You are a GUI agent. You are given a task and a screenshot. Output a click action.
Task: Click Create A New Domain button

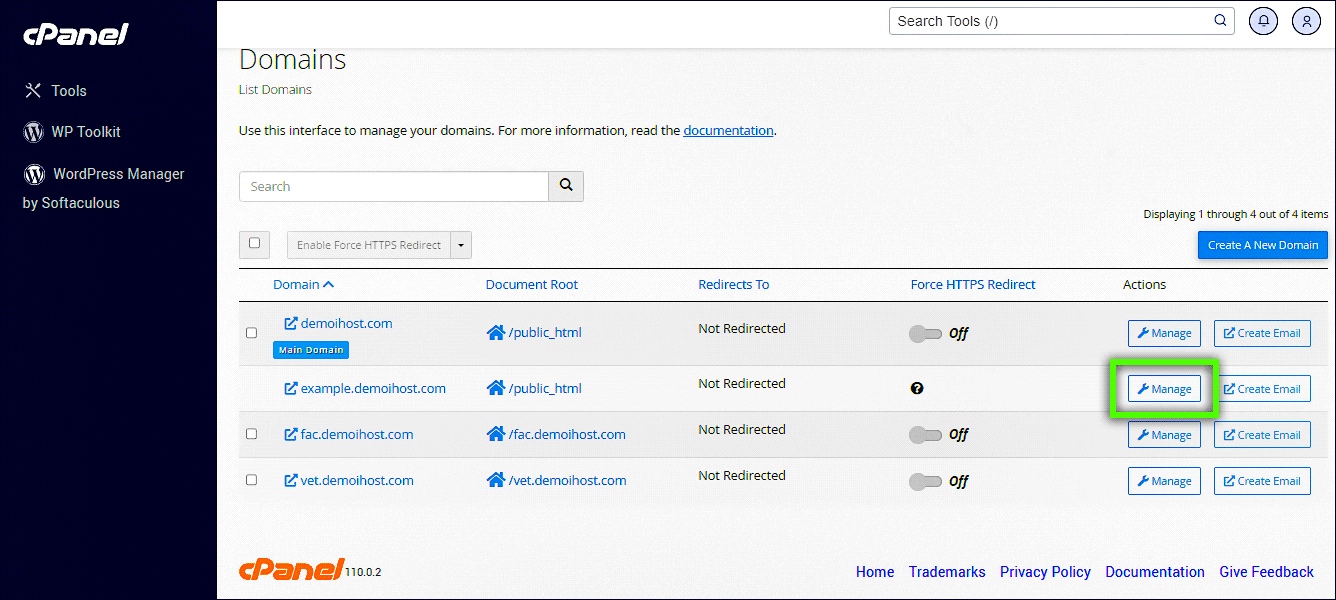point(1263,245)
